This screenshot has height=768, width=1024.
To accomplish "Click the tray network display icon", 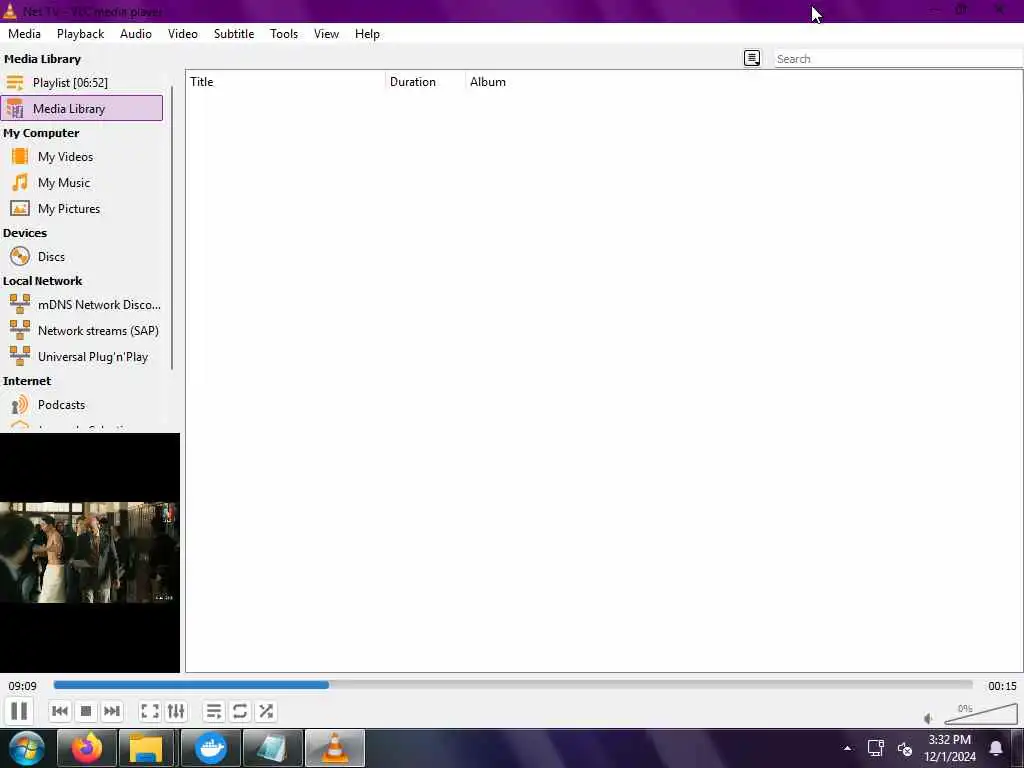I will [x=875, y=748].
